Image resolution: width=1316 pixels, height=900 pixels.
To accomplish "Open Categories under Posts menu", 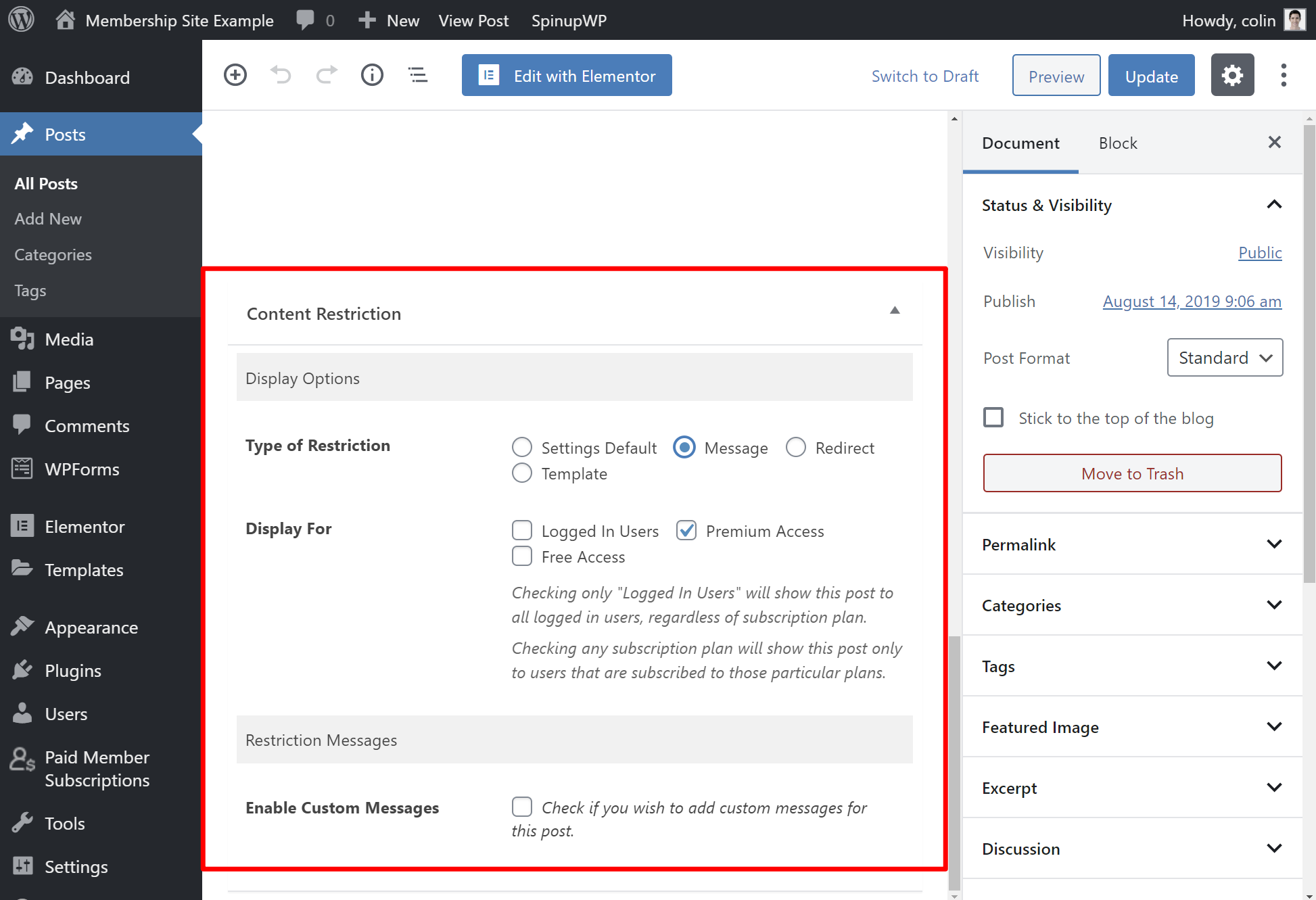I will tap(53, 254).
